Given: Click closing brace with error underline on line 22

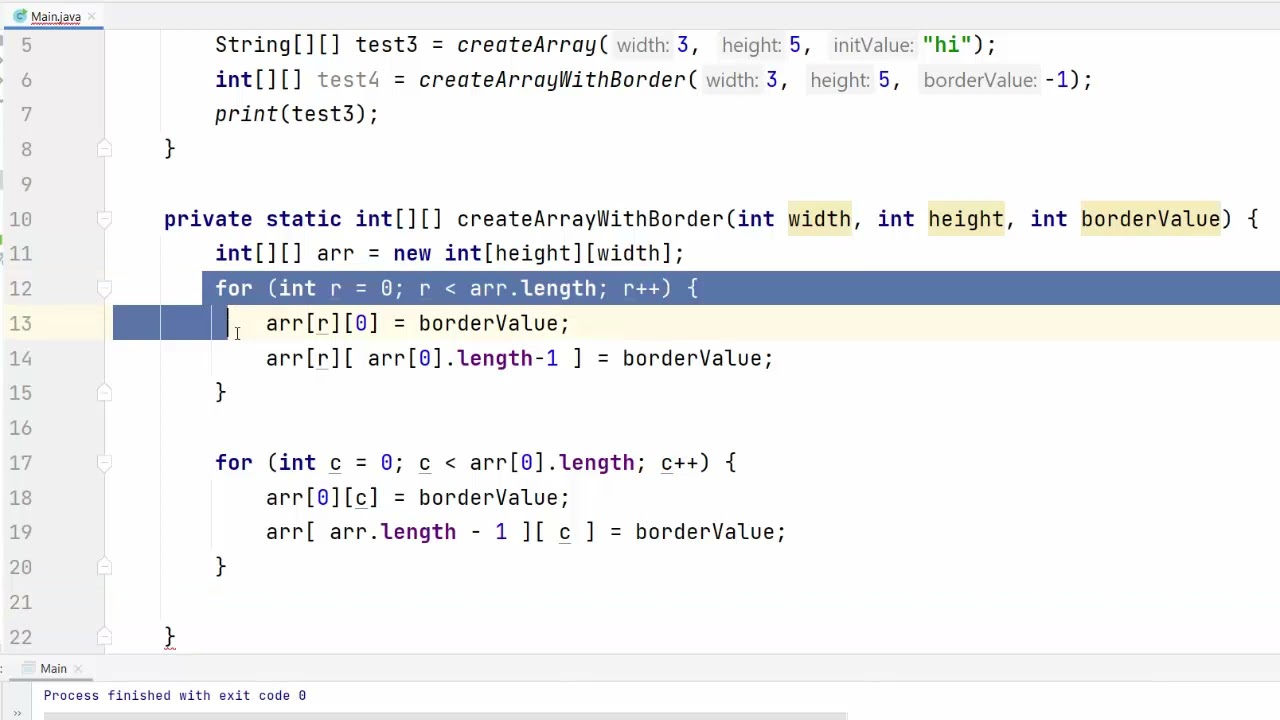Looking at the screenshot, I should pos(170,637).
